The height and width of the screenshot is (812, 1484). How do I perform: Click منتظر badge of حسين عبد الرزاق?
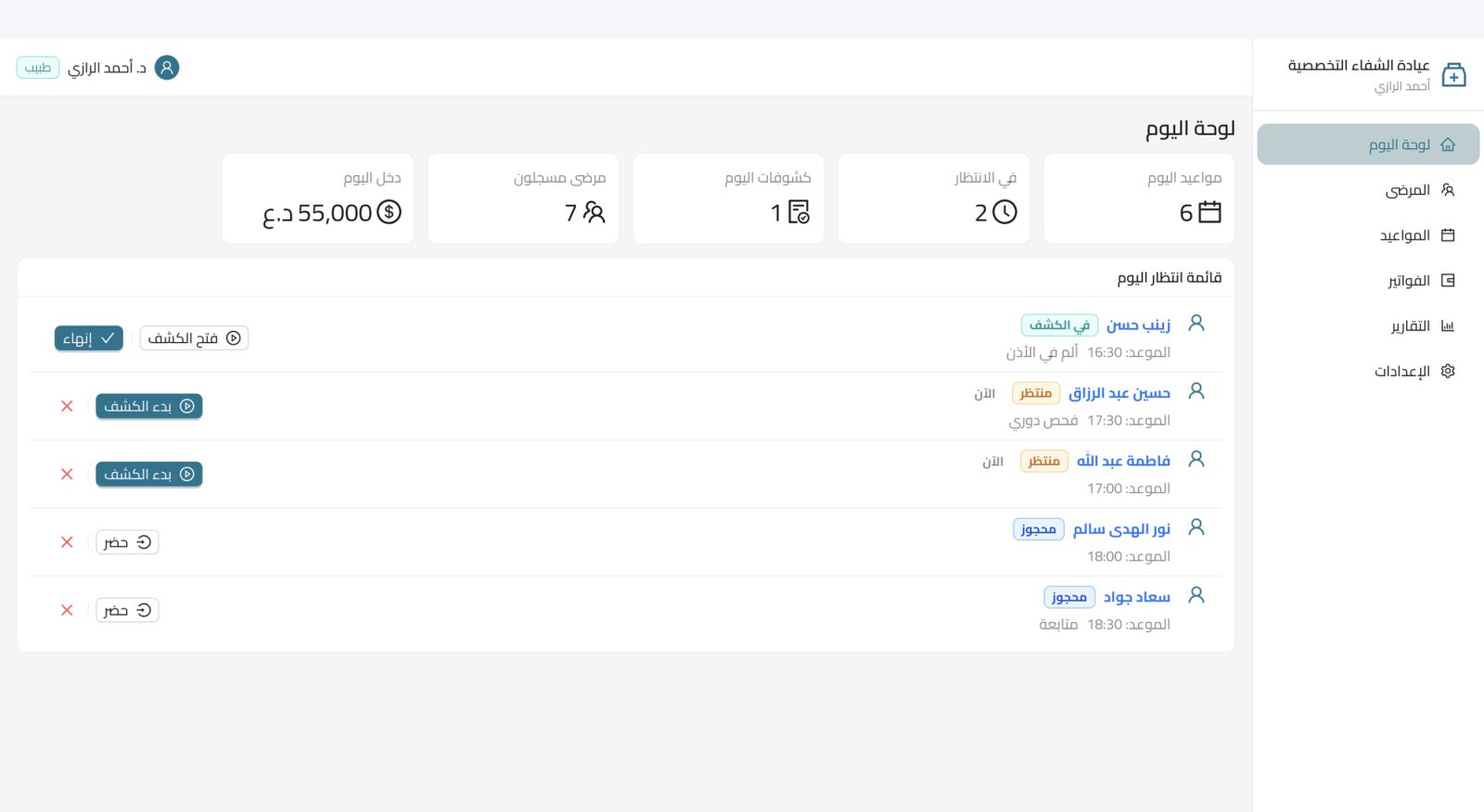coord(1036,393)
